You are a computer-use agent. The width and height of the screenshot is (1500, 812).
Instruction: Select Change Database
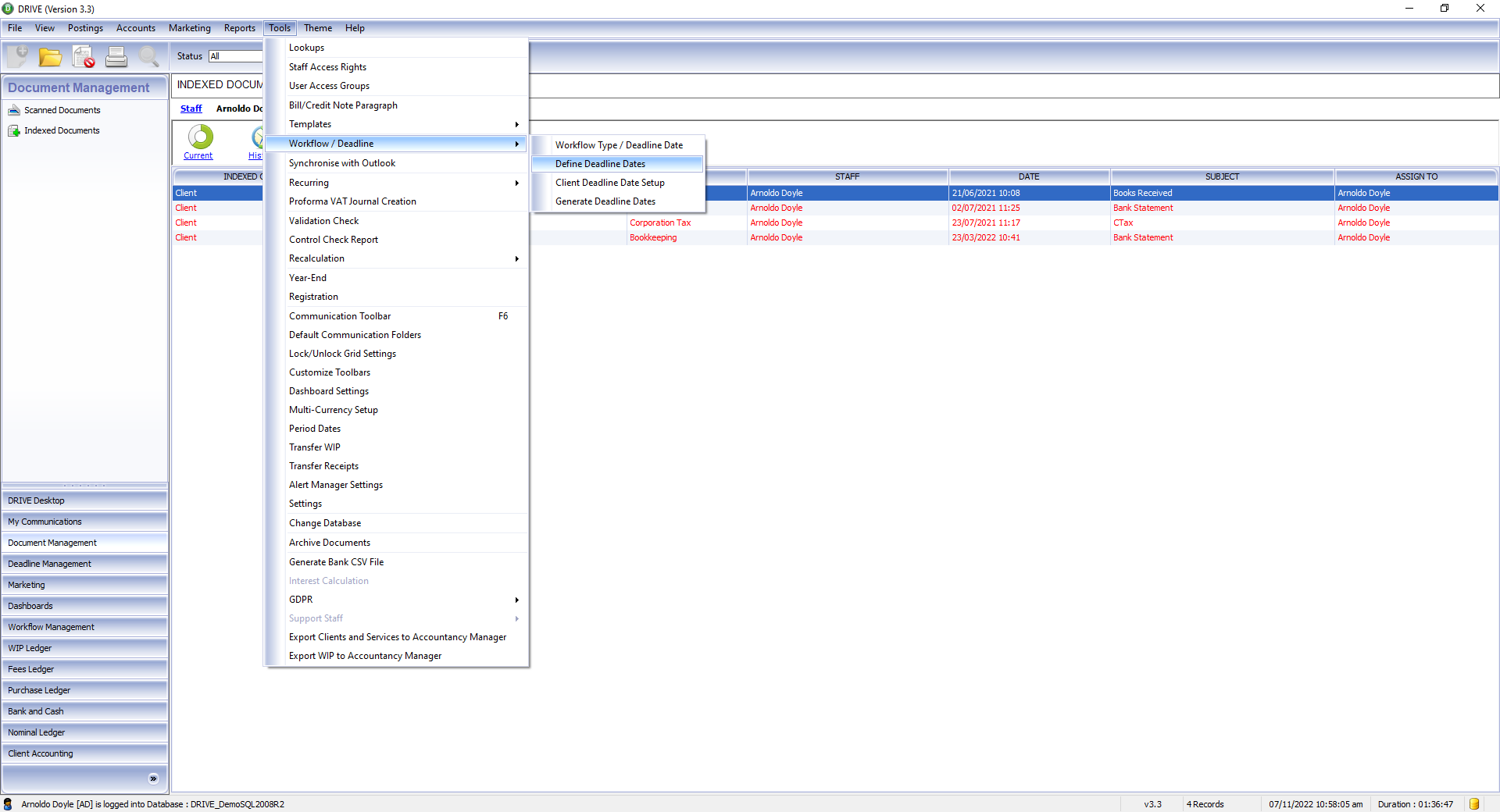coord(396,523)
